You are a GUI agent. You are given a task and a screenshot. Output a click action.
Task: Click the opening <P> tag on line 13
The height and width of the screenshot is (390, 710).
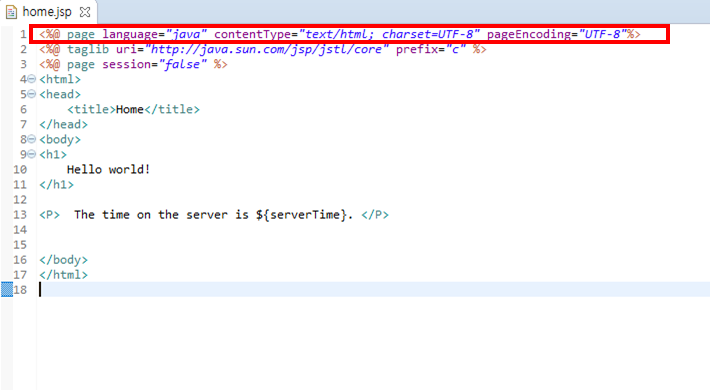pos(49,215)
